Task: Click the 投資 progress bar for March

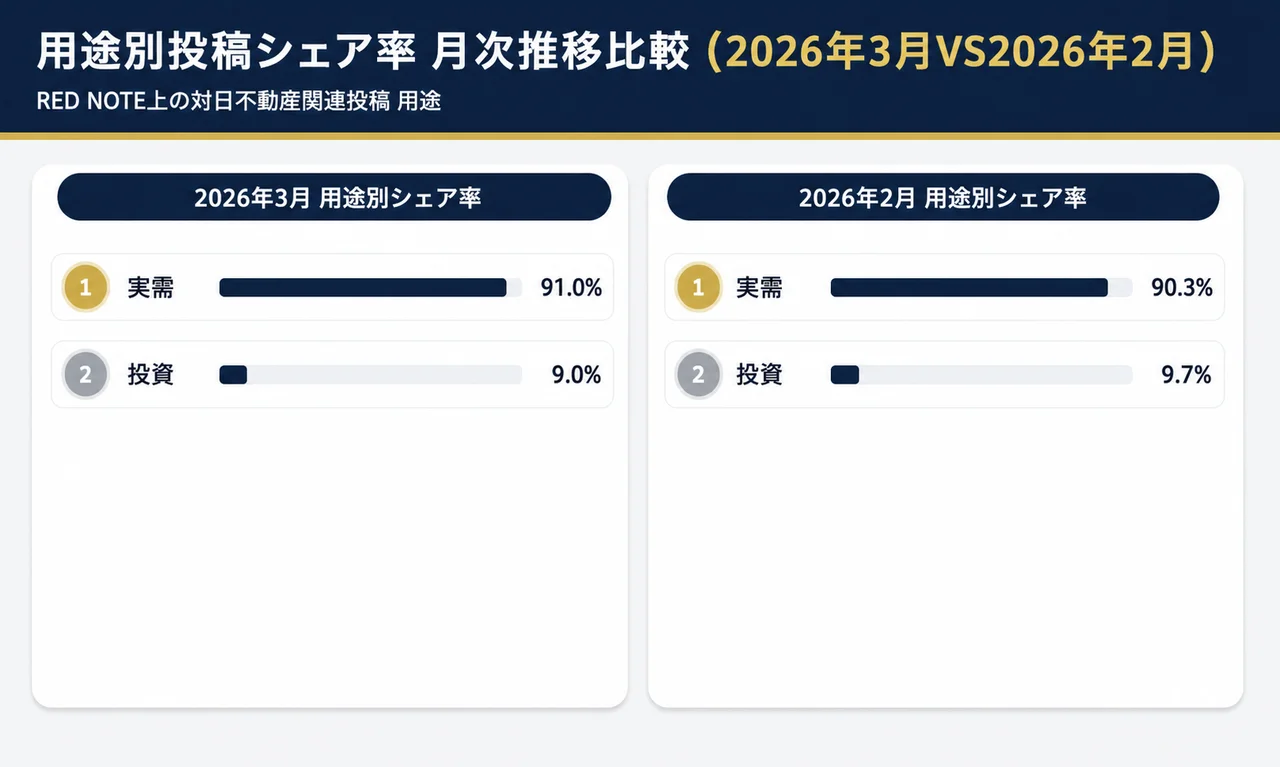Action: 370,375
